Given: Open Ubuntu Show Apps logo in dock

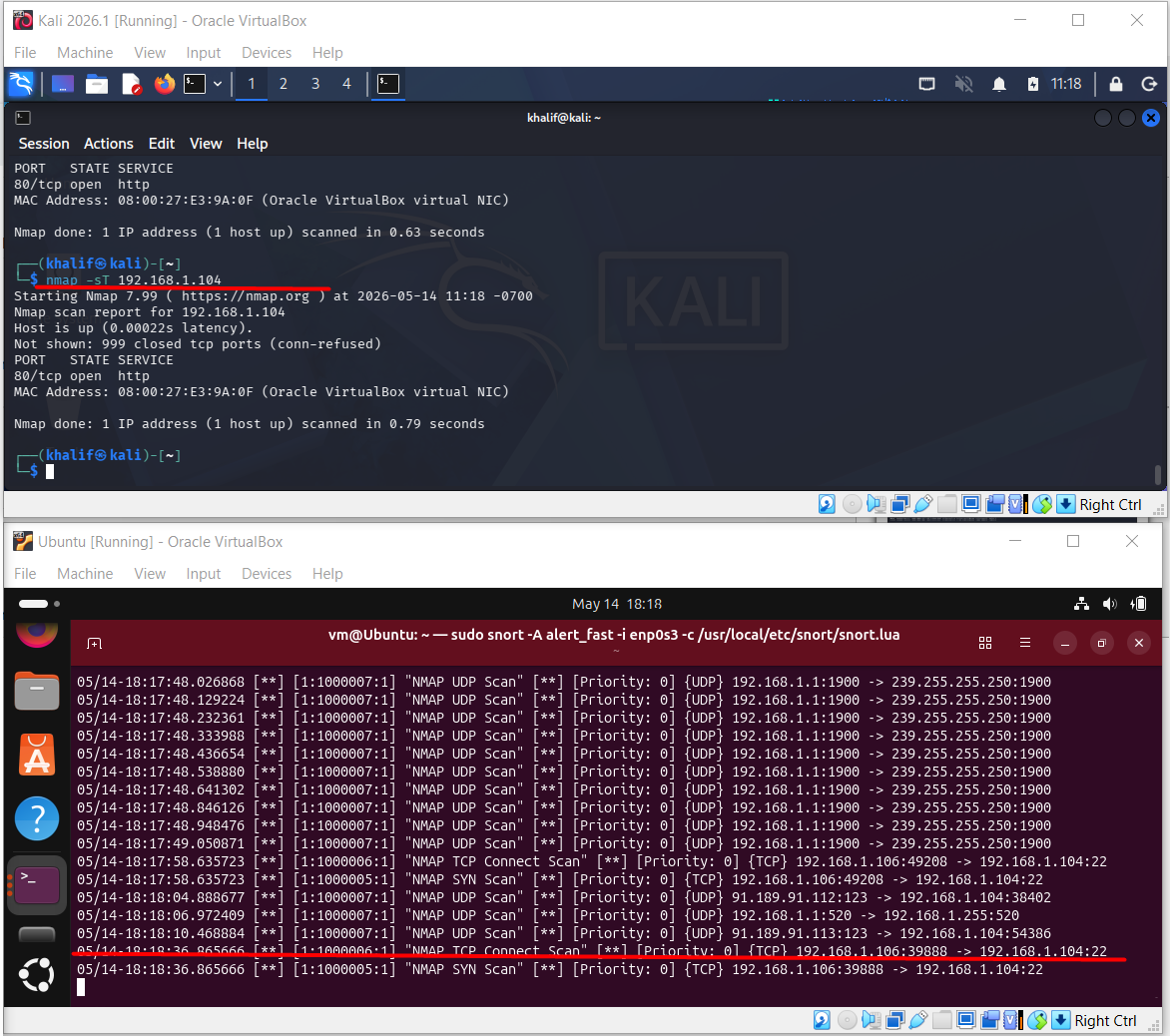Looking at the screenshot, I should pyautogui.click(x=37, y=974).
